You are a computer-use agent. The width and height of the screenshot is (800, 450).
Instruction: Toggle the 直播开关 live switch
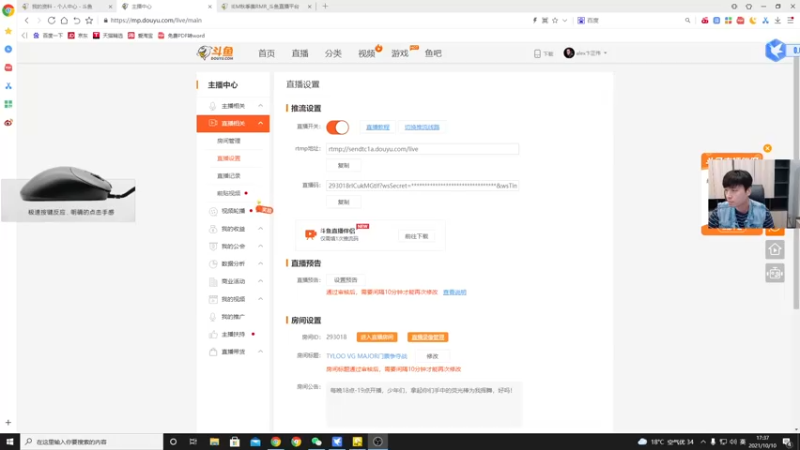[337, 127]
